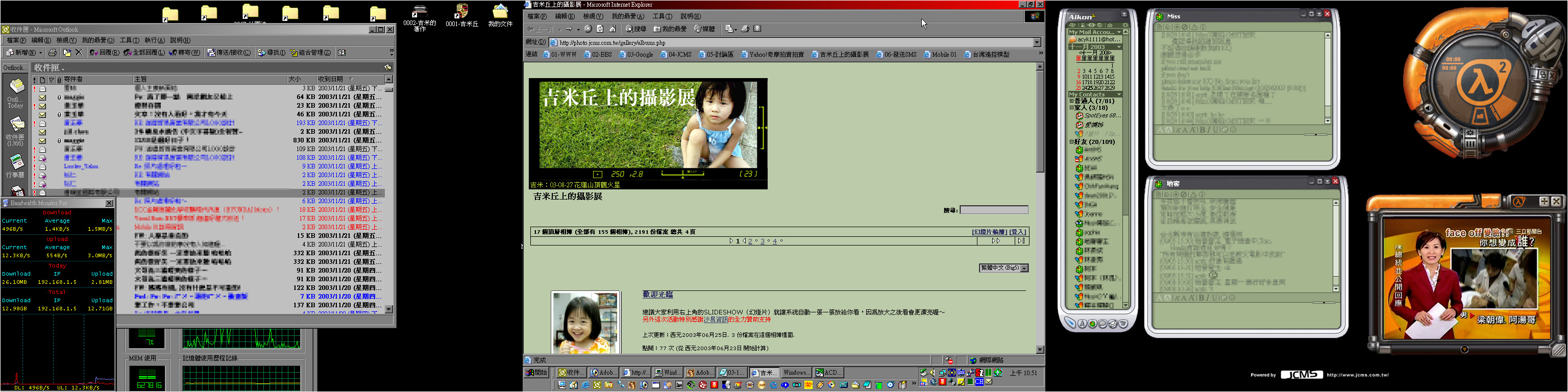Click the IE Favorites (我的最愛) toolbar button
This screenshot has width=1568, height=392.
pyautogui.click(x=670, y=29)
